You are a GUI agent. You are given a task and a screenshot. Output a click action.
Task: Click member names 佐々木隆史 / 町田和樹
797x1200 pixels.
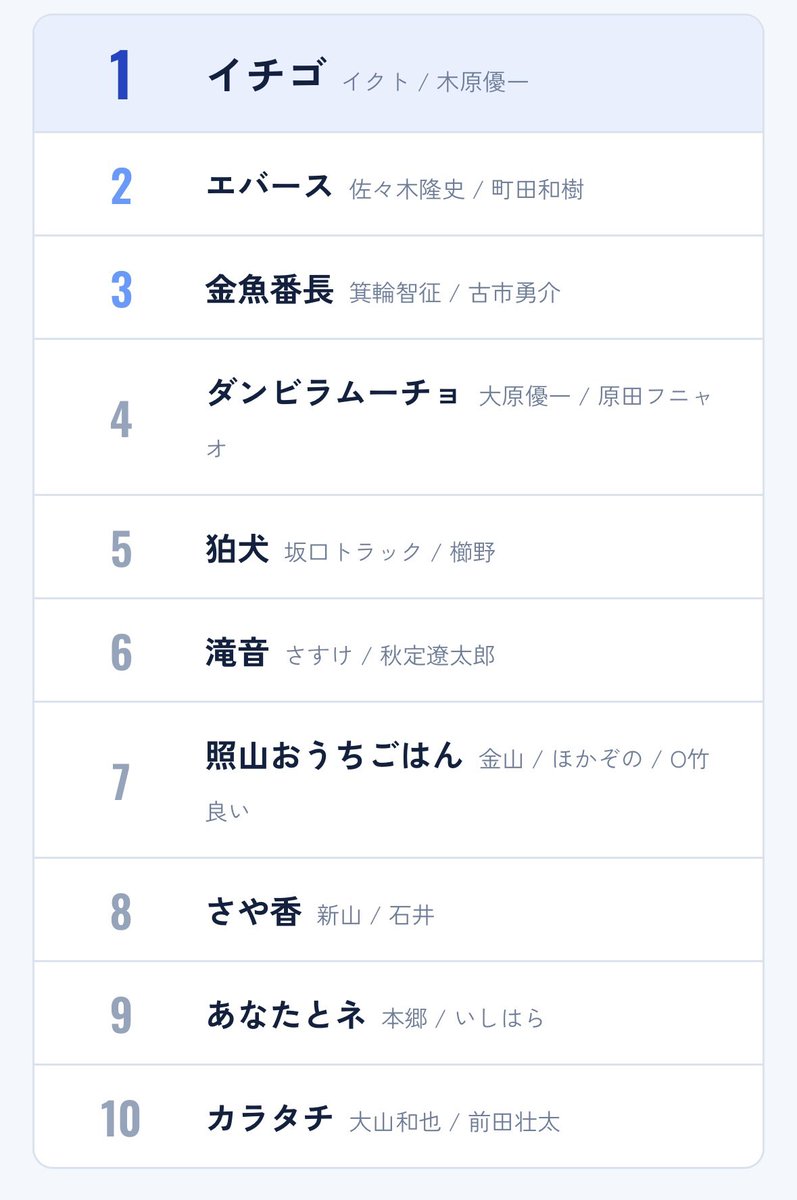point(466,189)
